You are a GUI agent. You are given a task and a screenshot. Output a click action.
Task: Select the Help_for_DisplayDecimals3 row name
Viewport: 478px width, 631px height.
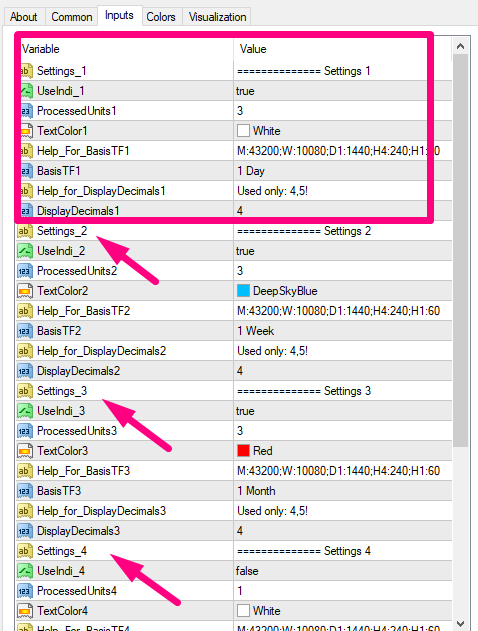pyautogui.click(x=101, y=511)
